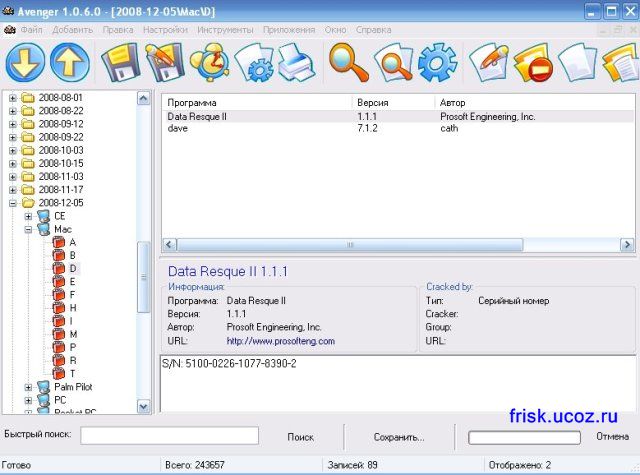Expand the Palm Pilot node
This screenshot has width=640, height=475.
point(28,387)
